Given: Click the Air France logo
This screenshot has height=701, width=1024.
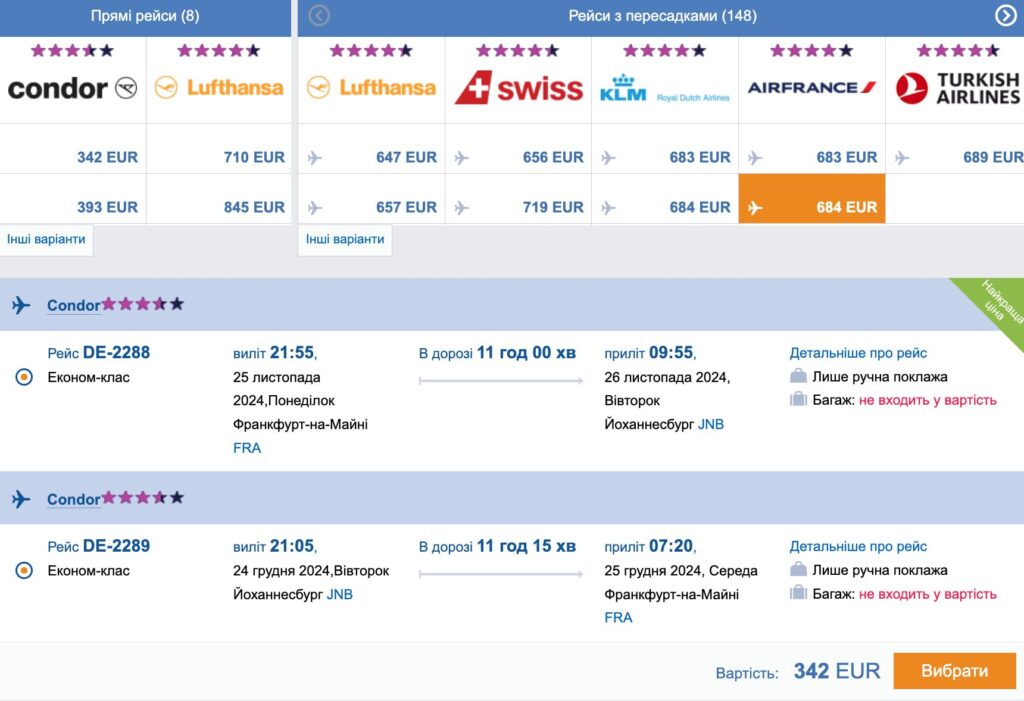Looking at the screenshot, I should click(x=811, y=88).
